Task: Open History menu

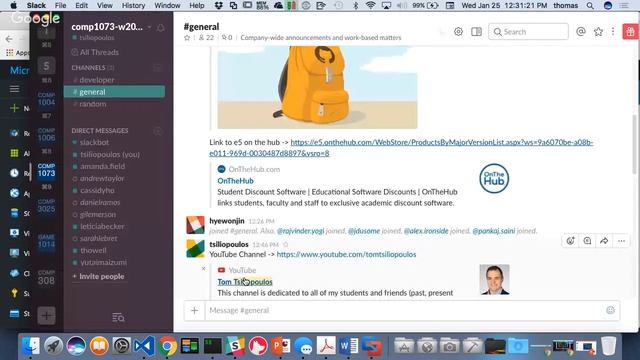Action: tap(133, 5)
